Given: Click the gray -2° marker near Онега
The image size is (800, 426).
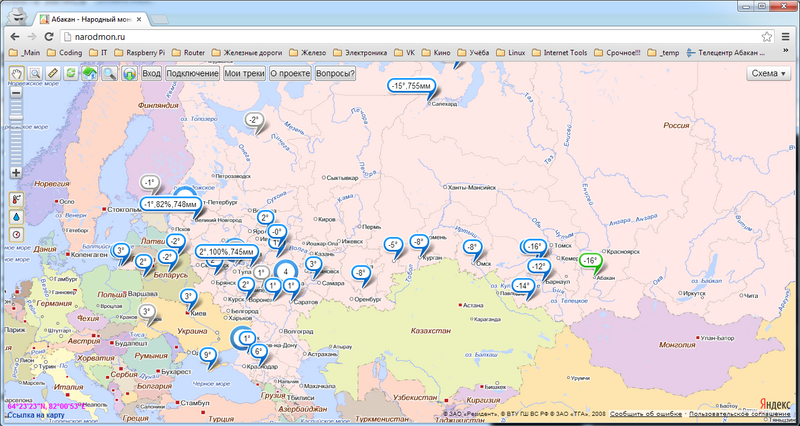Looking at the screenshot, I should tap(254, 120).
